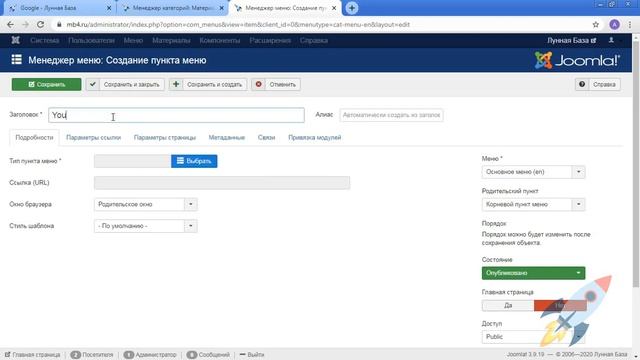The height and width of the screenshot is (360, 640).
Task: Open the Родительский пункт dropdown
Action: pyautogui.click(x=533, y=204)
